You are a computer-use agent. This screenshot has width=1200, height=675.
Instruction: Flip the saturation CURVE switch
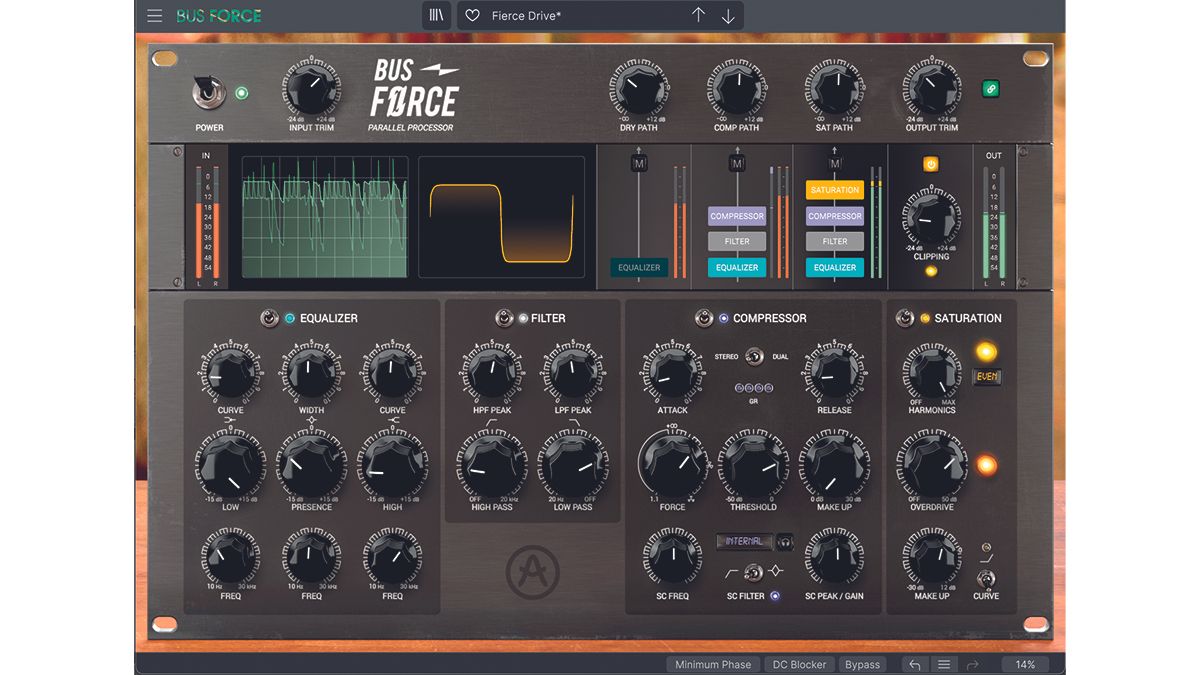point(985,578)
